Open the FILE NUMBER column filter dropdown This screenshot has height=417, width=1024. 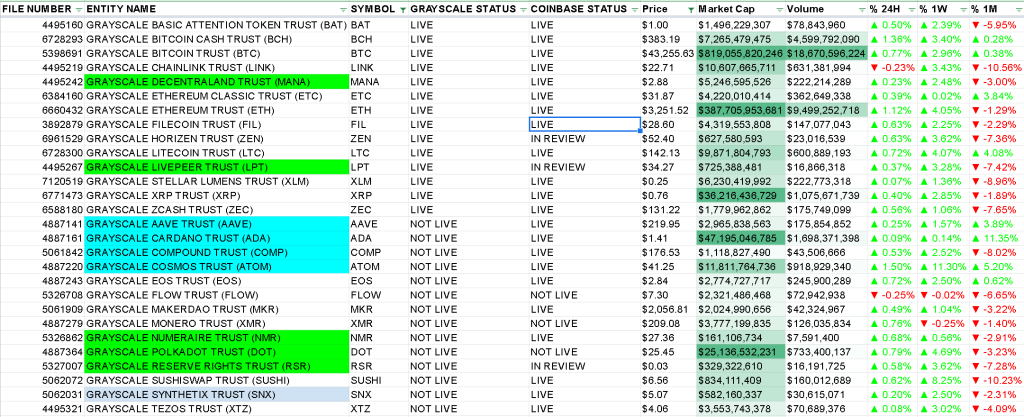tap(79, 10)
